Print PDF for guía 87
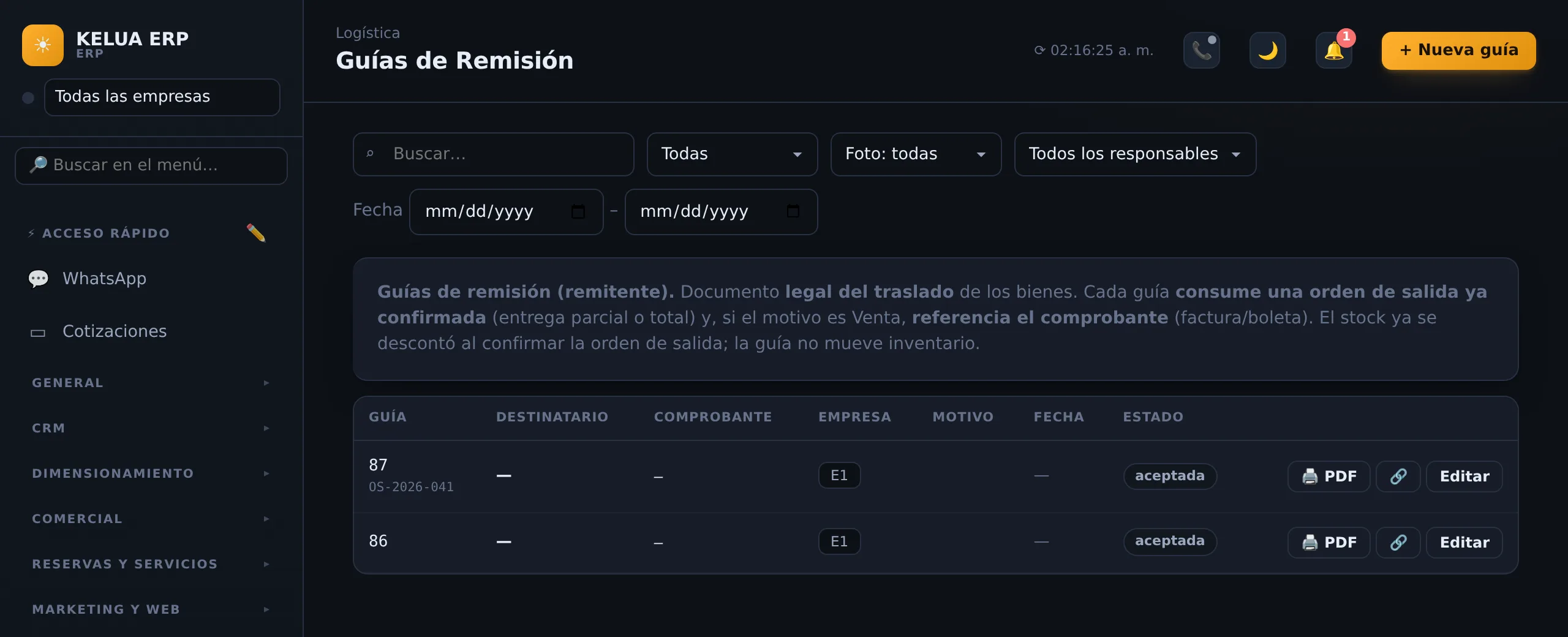Viewport: 1568px width, 637px height. tap(1329, 477)
